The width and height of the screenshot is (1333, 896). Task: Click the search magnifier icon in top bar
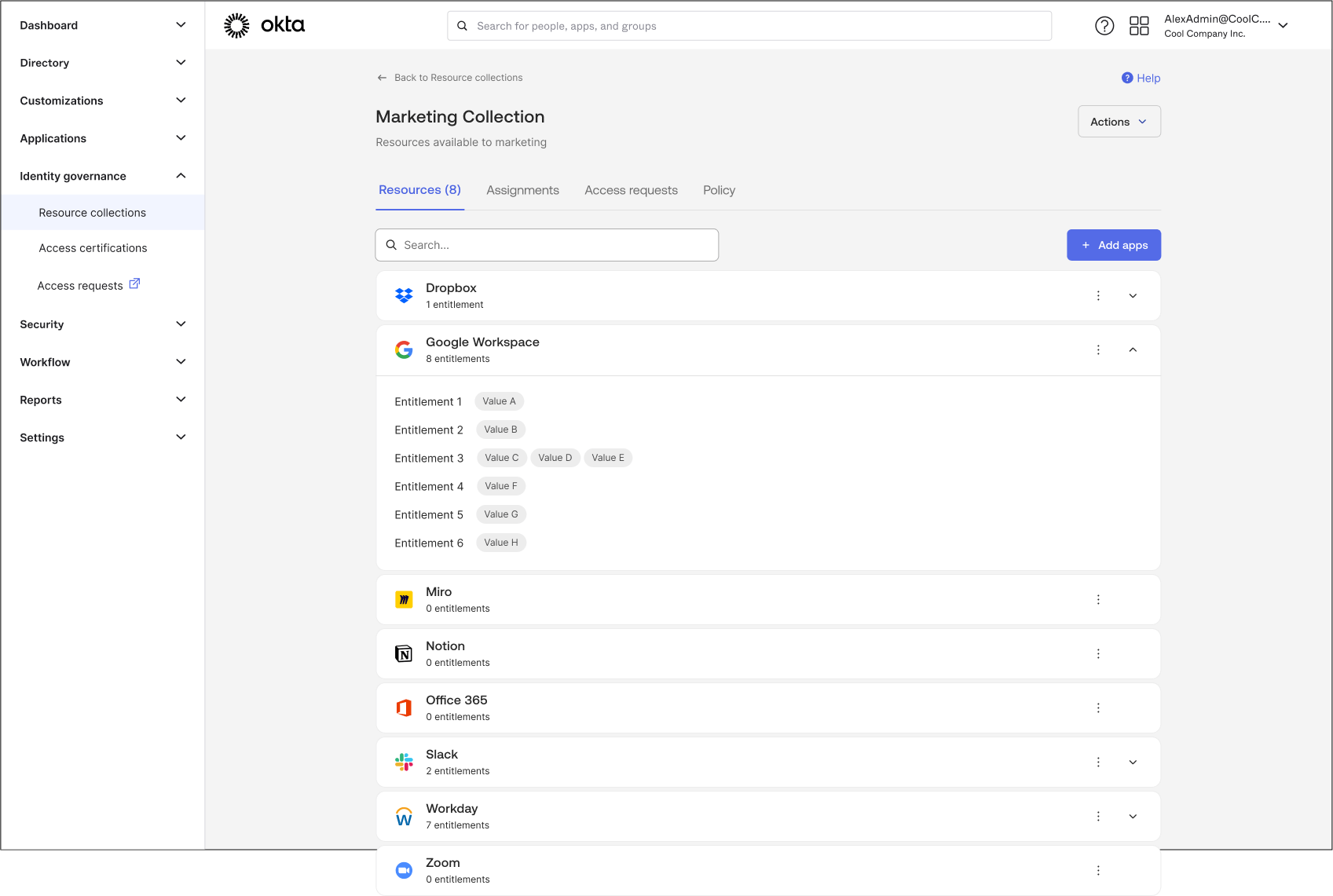[x=463, y=26]
